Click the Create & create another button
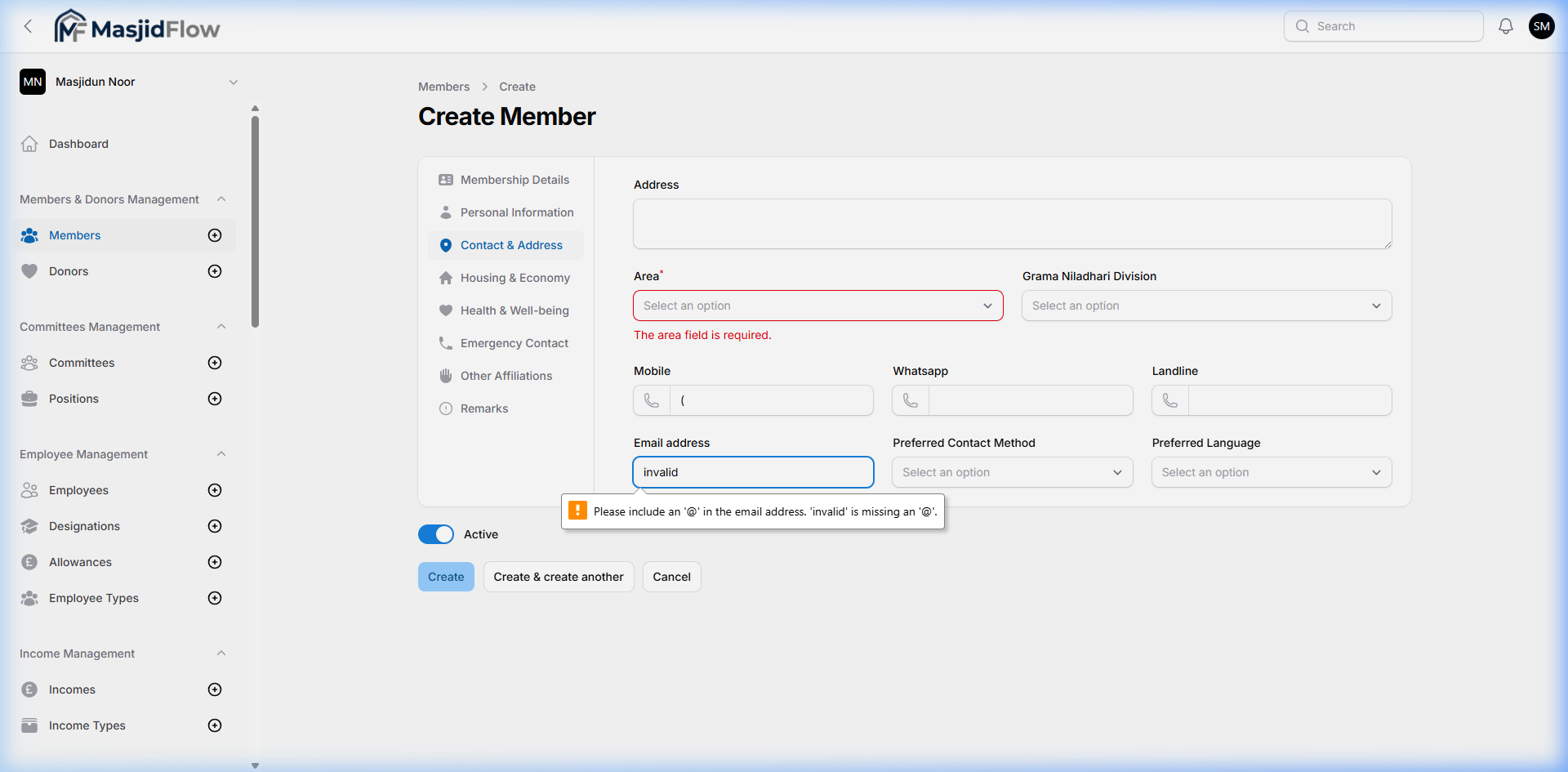This screenshot has width=1568, height=772. point(558,576)
